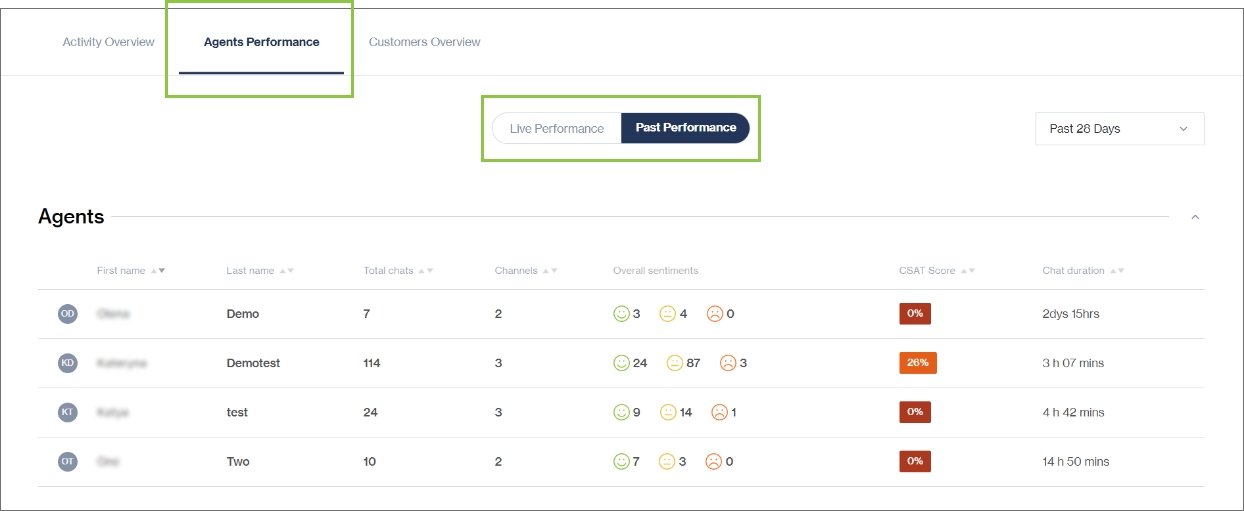Click the OD avatar icon for Demo
The height and width of the screenshot is (511, 1244).
coord(68,314)
